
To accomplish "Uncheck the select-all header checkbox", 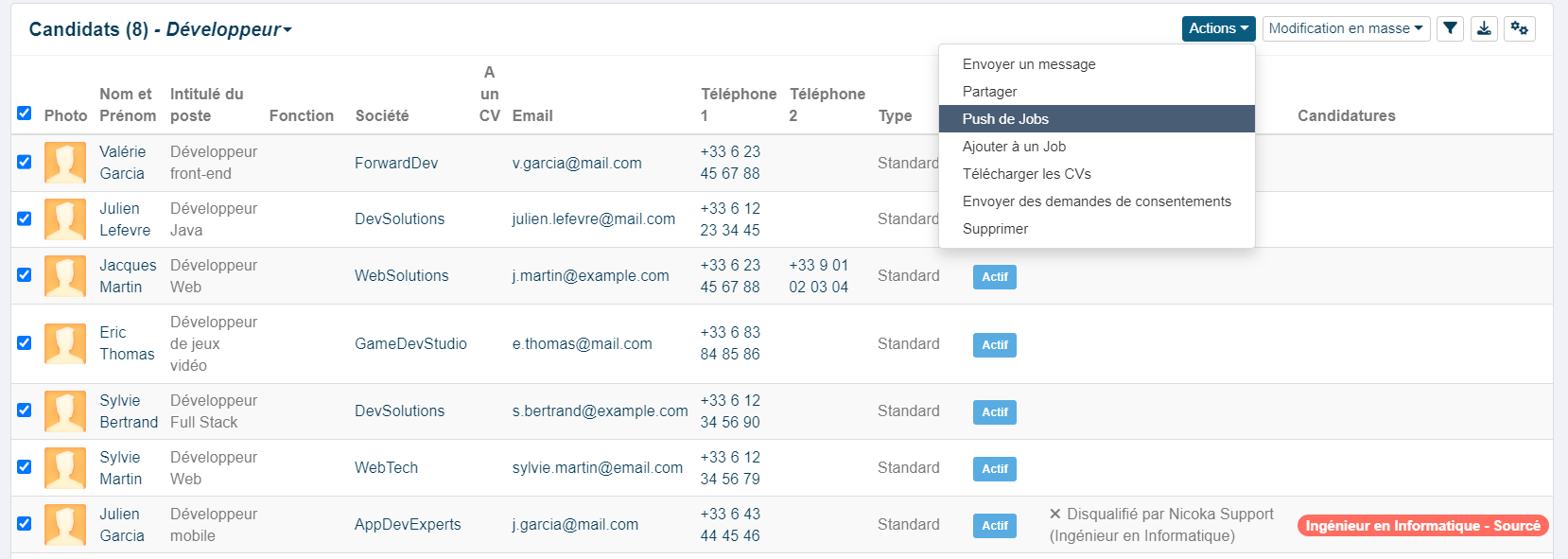I will click(x=25, y=114).
